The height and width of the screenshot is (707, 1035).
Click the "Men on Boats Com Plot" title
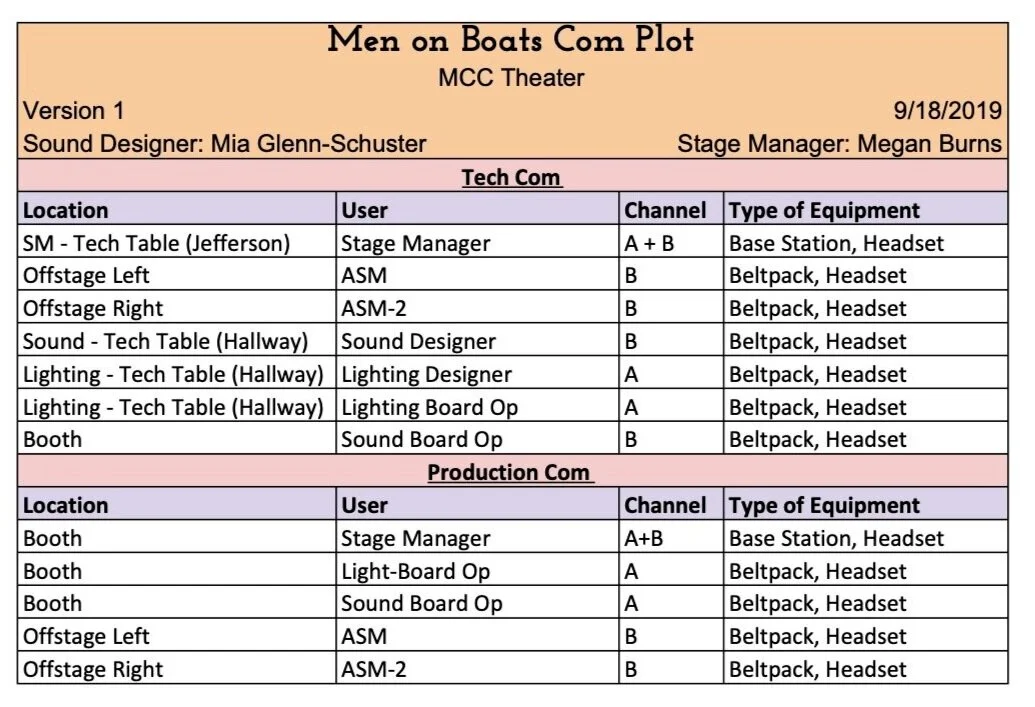pos(510,41)
